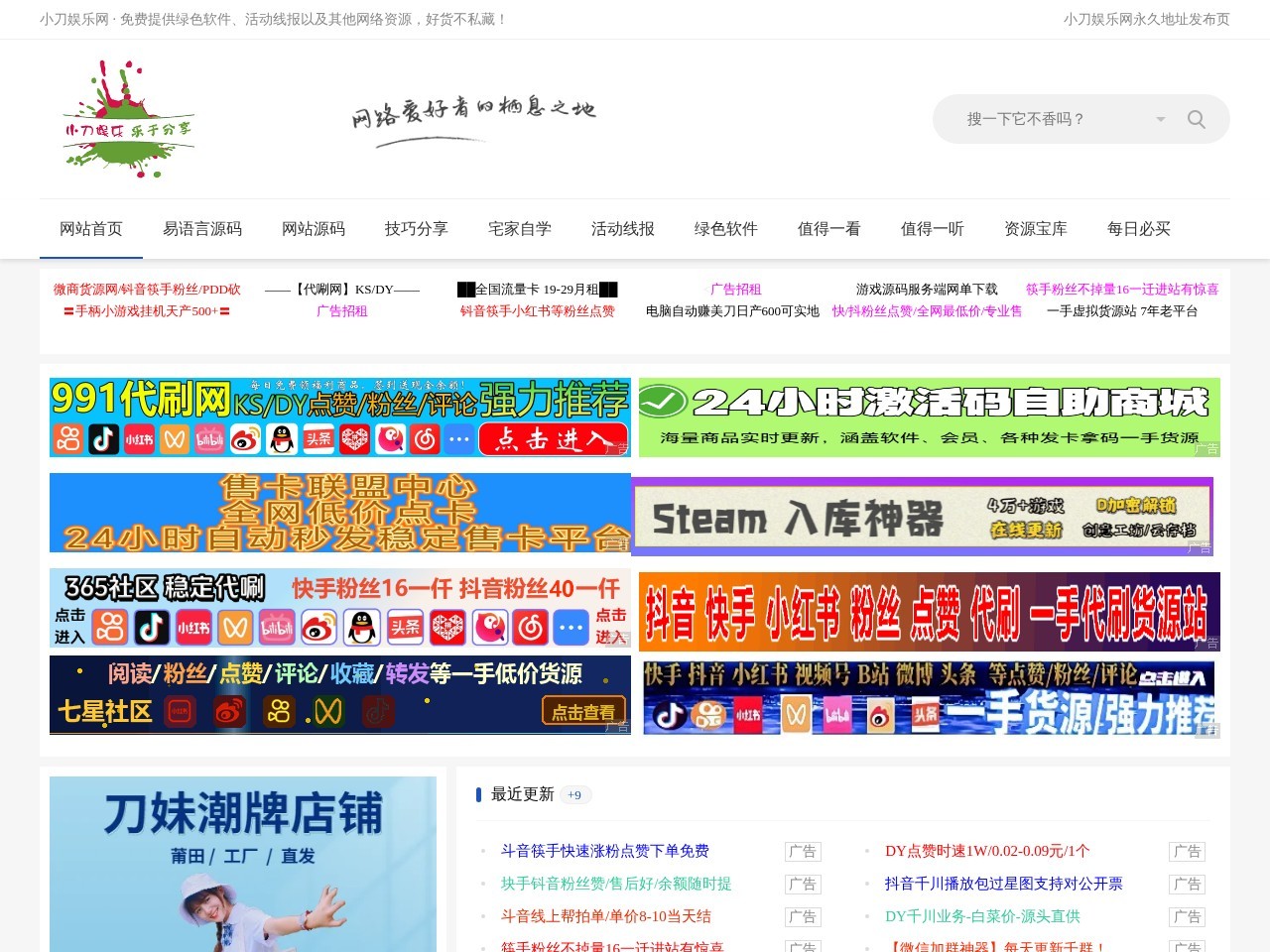Open the 一手货源/强力推荐 banner

pyautogui.click(x=930, y=698)
